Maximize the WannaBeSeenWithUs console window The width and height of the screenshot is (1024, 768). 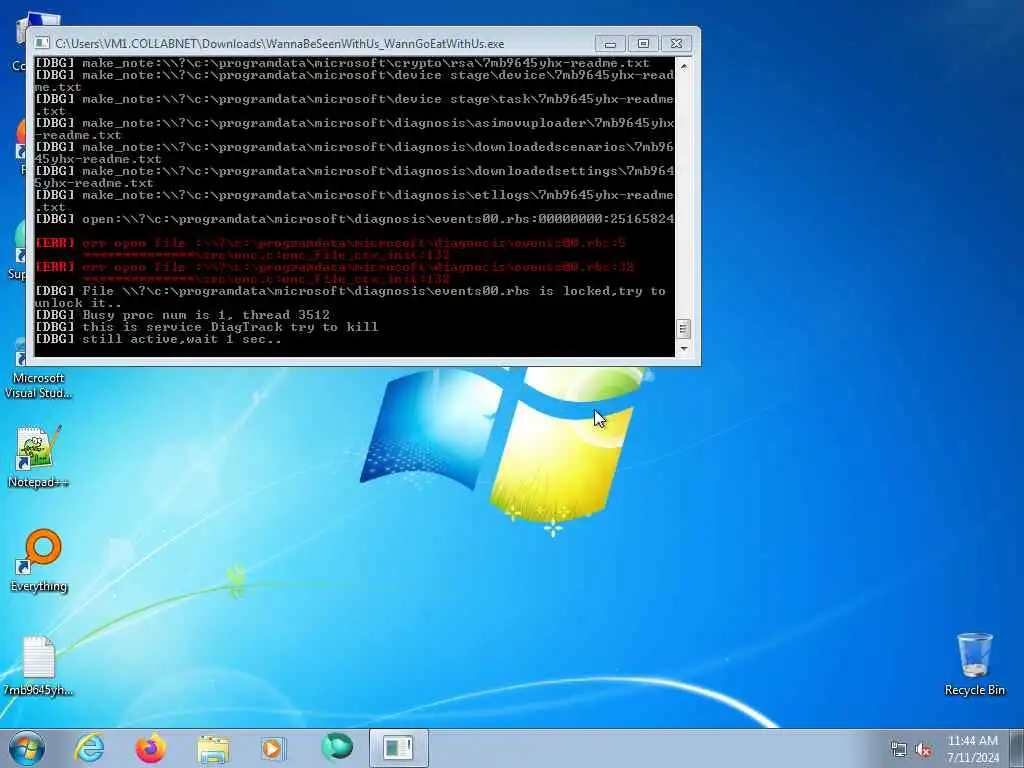point(643,44)
